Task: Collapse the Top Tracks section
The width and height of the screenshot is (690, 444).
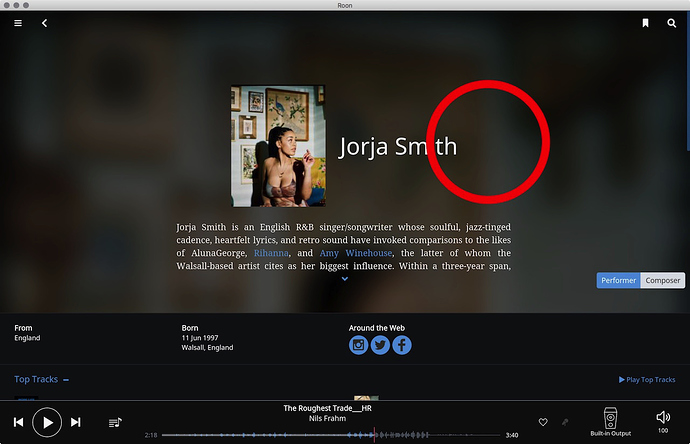Action: point(66,380)
